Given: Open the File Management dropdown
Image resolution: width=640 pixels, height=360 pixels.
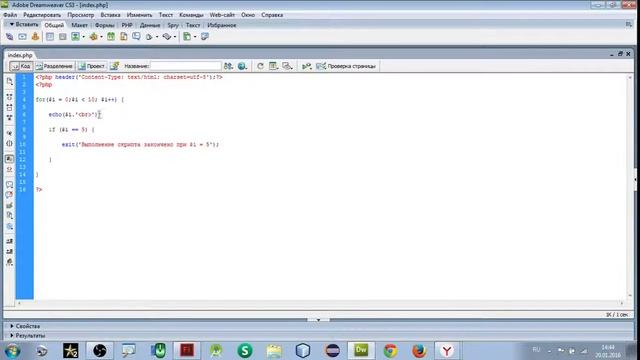Looking at the screenshot, I should (228, 66).
